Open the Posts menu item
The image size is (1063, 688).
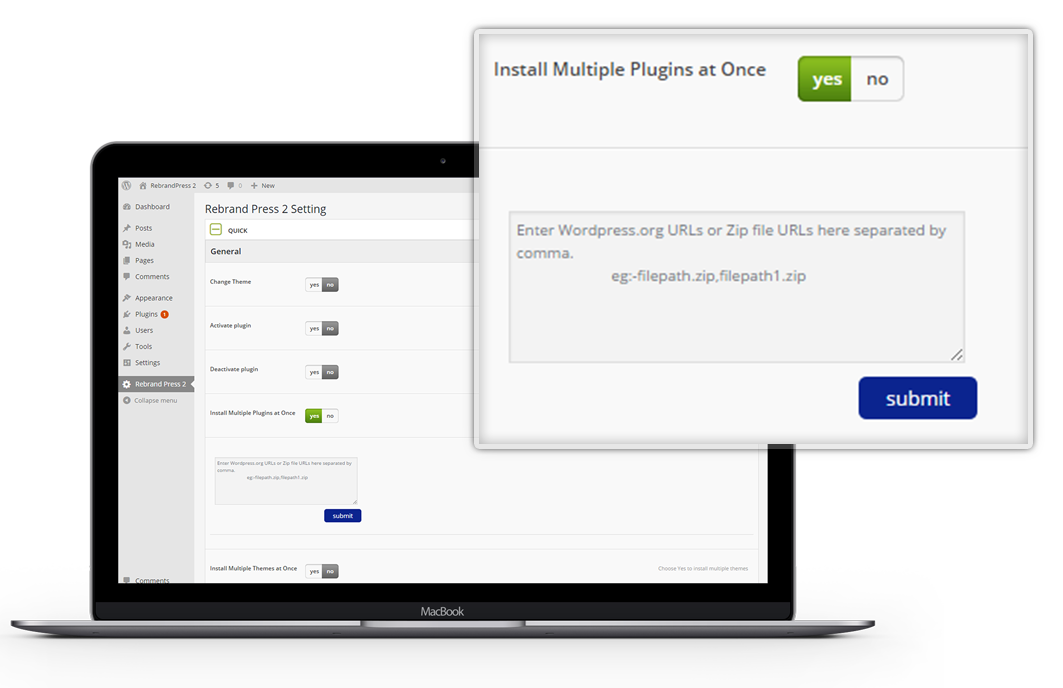(144, 228)
